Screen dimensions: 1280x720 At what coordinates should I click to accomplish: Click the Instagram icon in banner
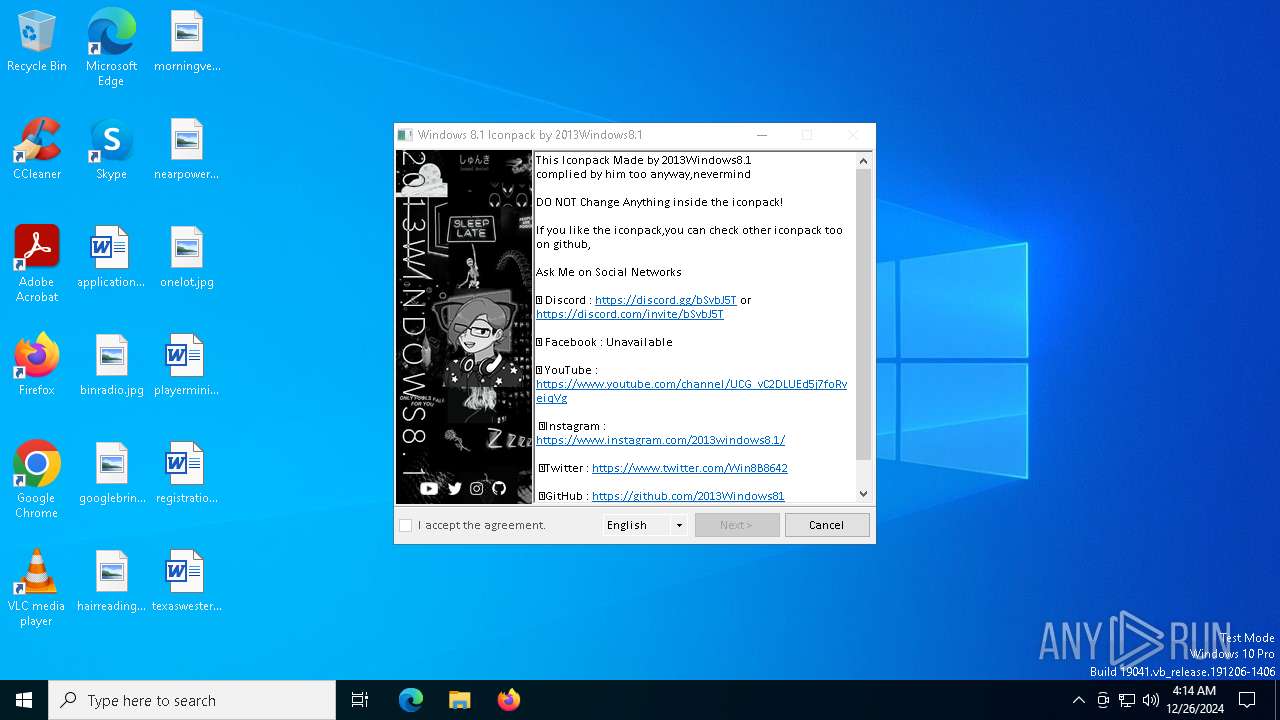477,488
